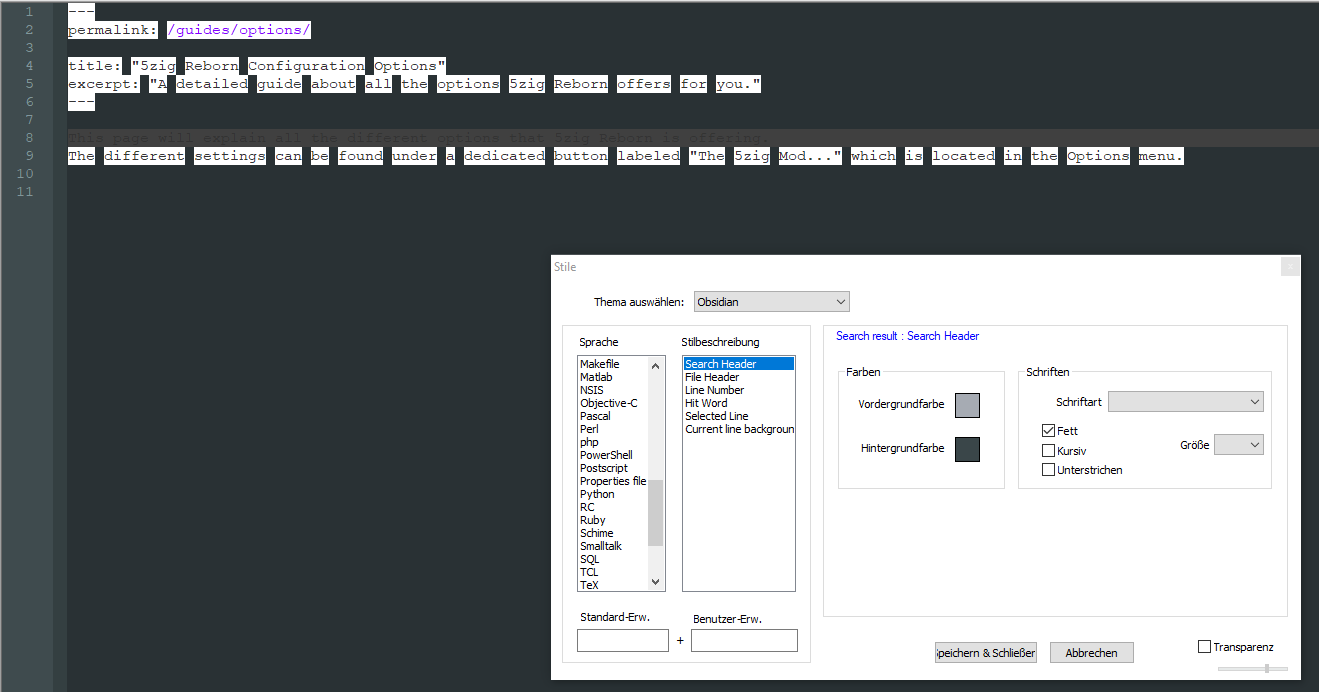
Task: Enable the Fett bold checkbox
Action: point(1048,431)
